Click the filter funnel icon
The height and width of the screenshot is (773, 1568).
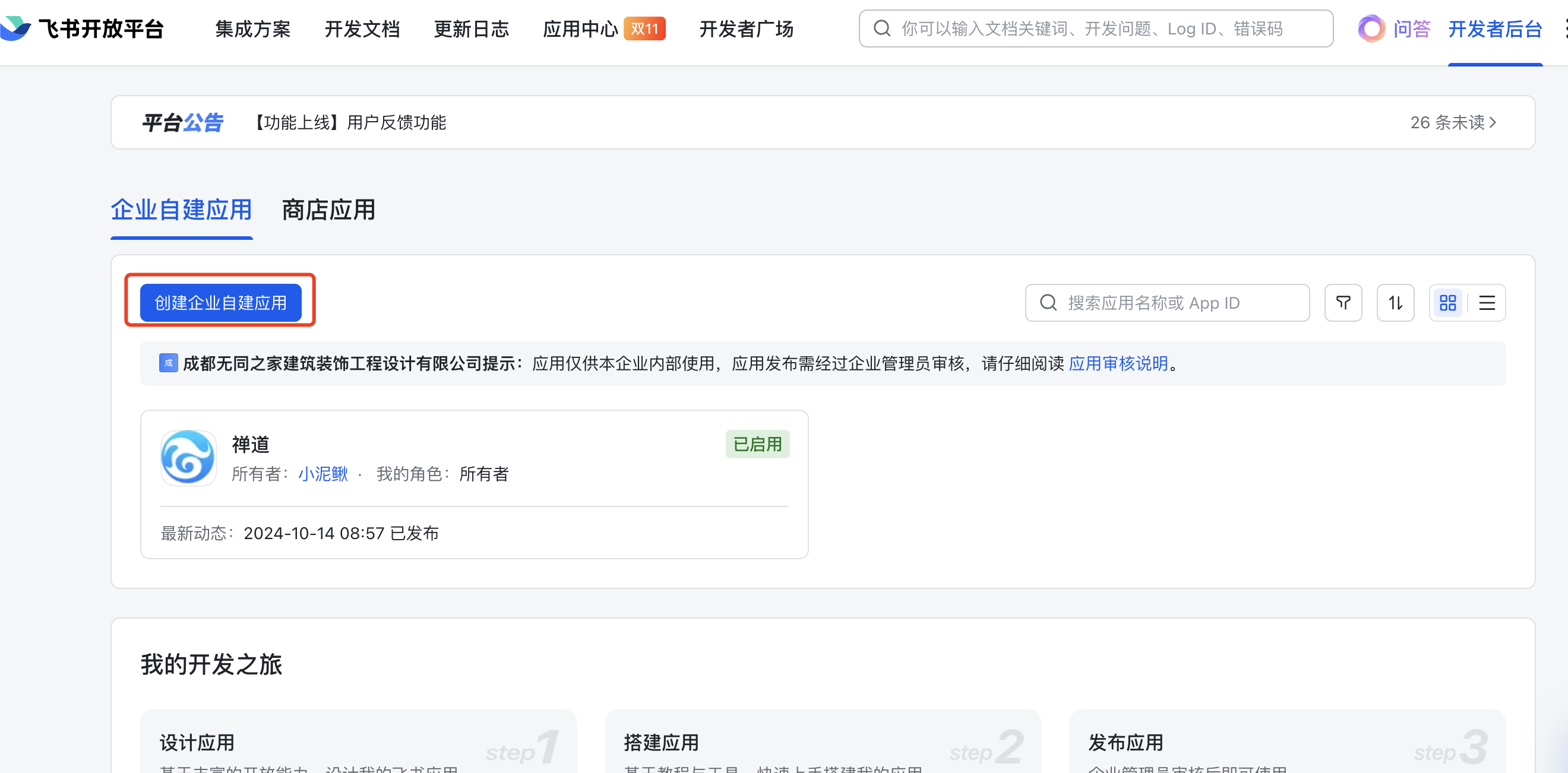point(1343,303)
